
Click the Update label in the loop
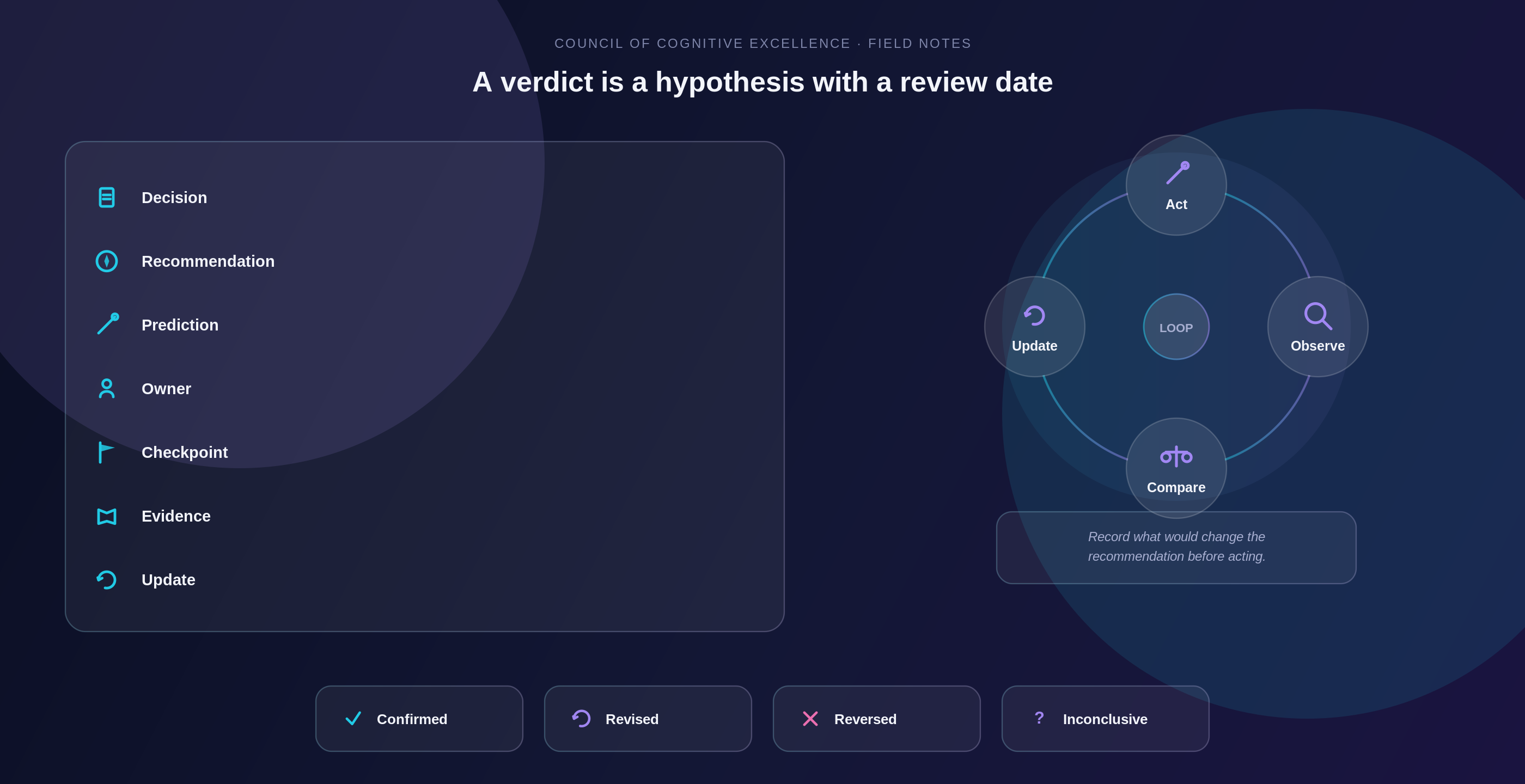[x=1034, y=346]
